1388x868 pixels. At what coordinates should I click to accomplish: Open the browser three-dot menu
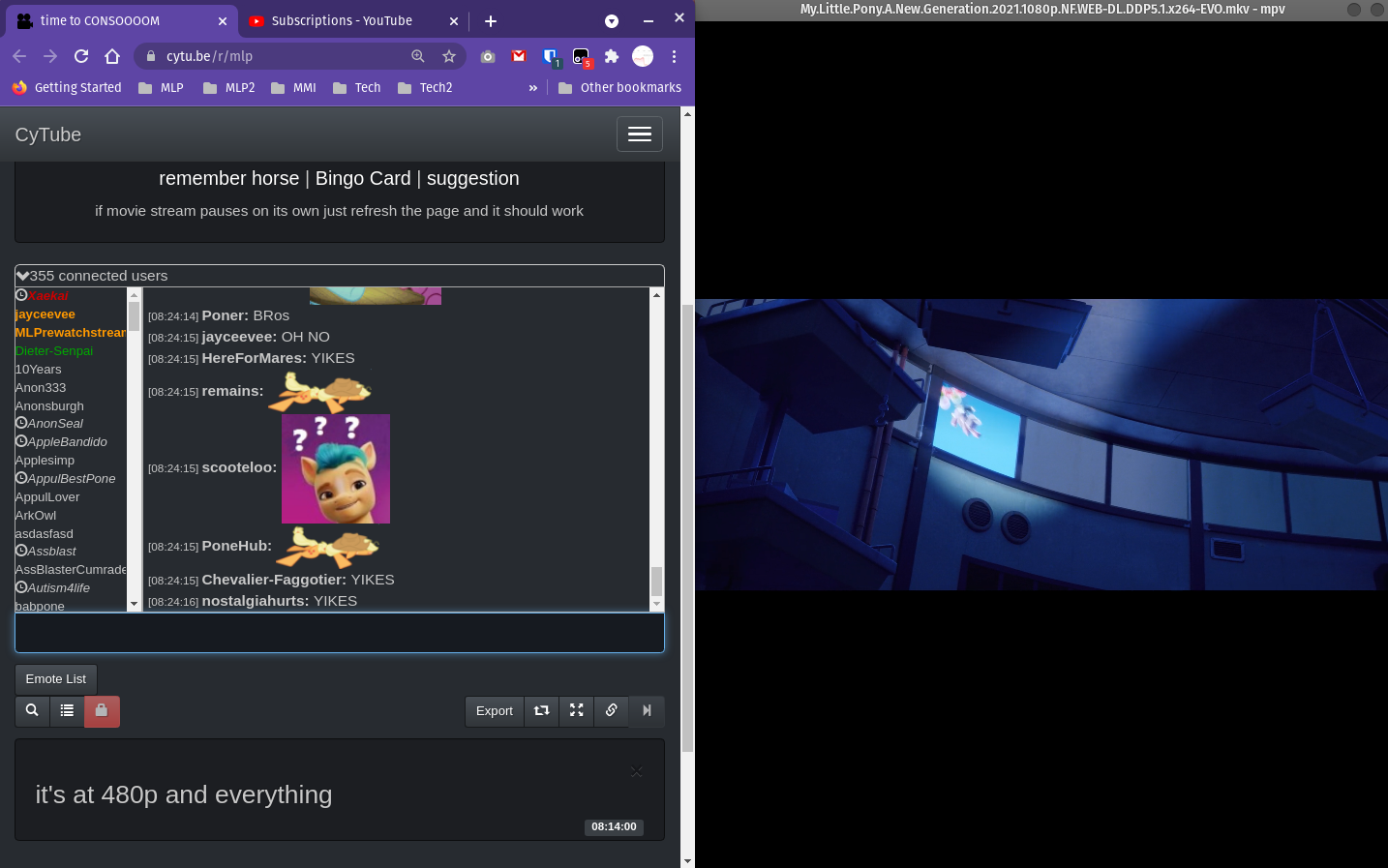pyautogui.click(x=674, y=56)
